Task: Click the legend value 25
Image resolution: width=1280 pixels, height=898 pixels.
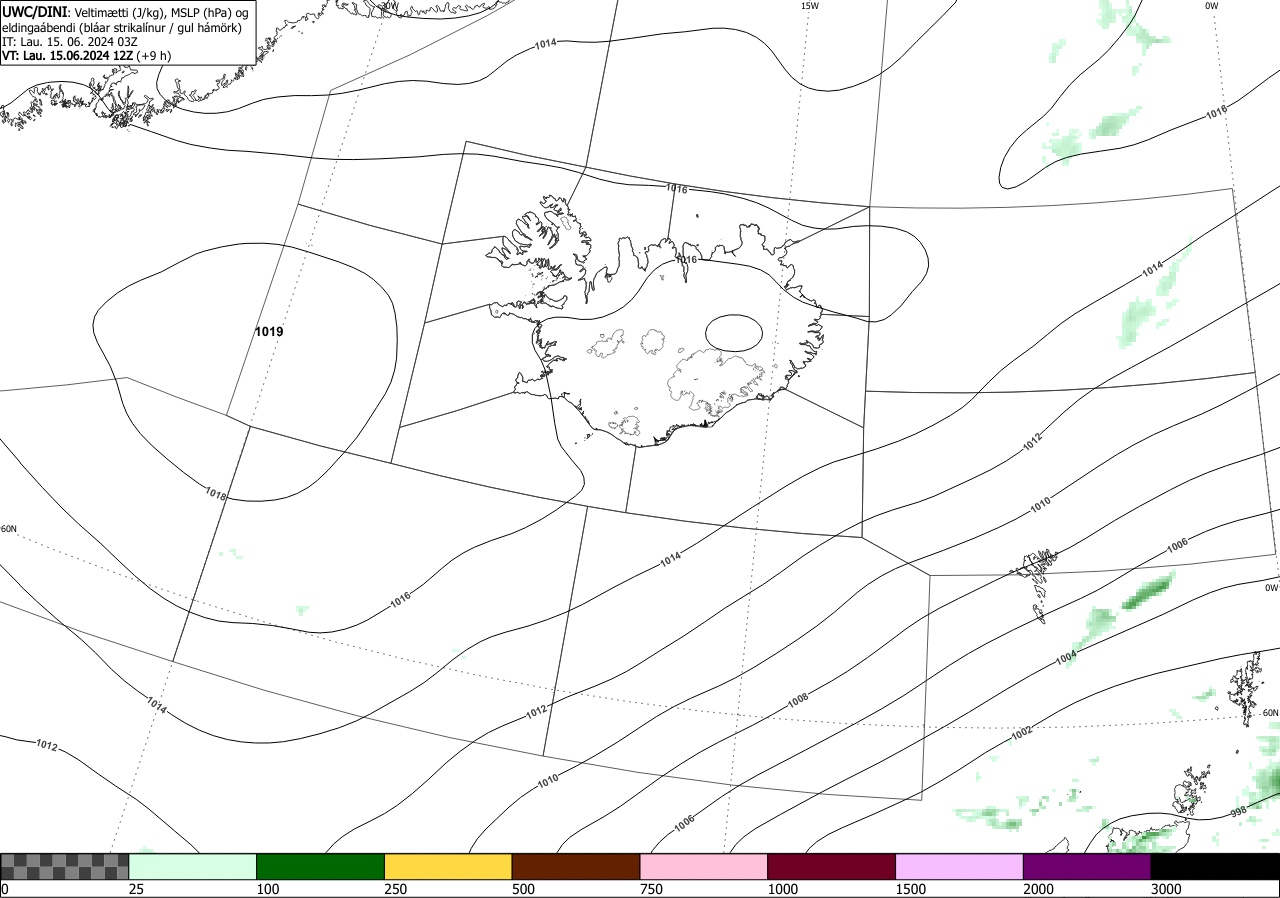Action: click(x=137, y=889)
